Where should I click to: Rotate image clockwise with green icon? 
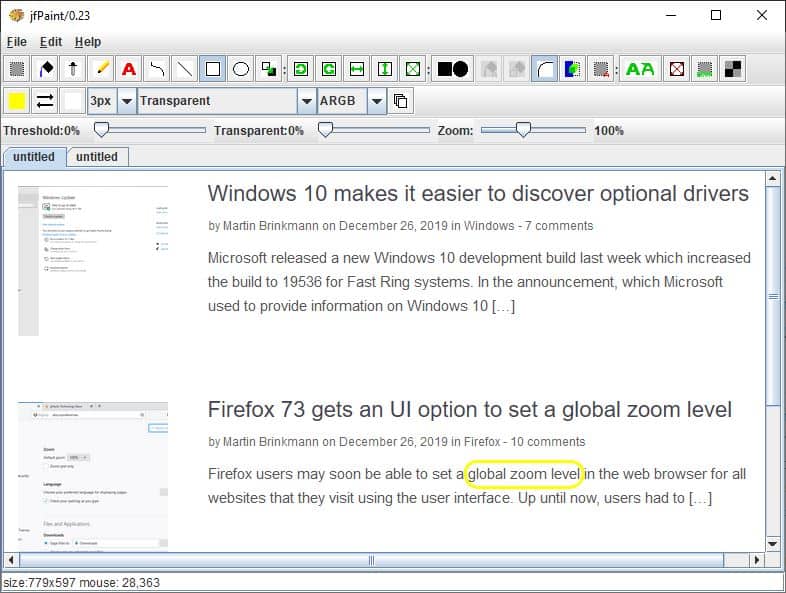click(x=329, y=69)
